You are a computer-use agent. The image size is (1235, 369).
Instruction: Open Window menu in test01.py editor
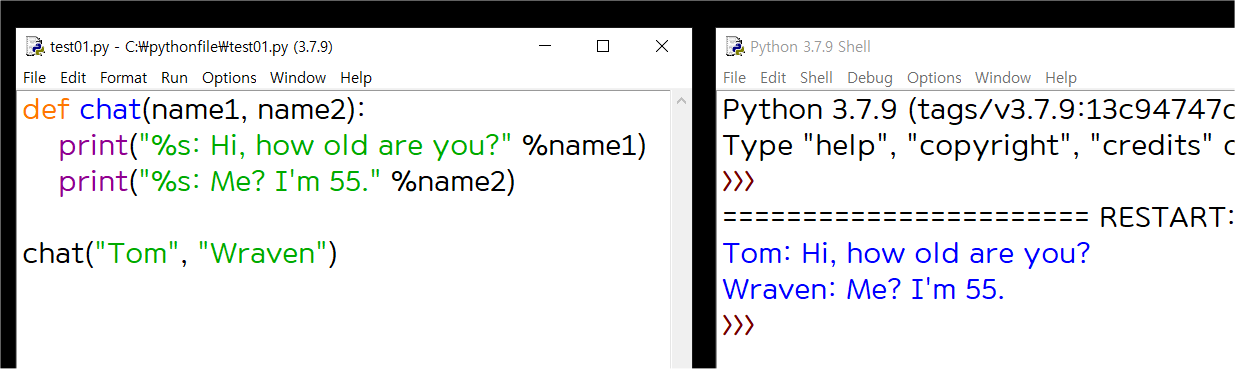298,78
